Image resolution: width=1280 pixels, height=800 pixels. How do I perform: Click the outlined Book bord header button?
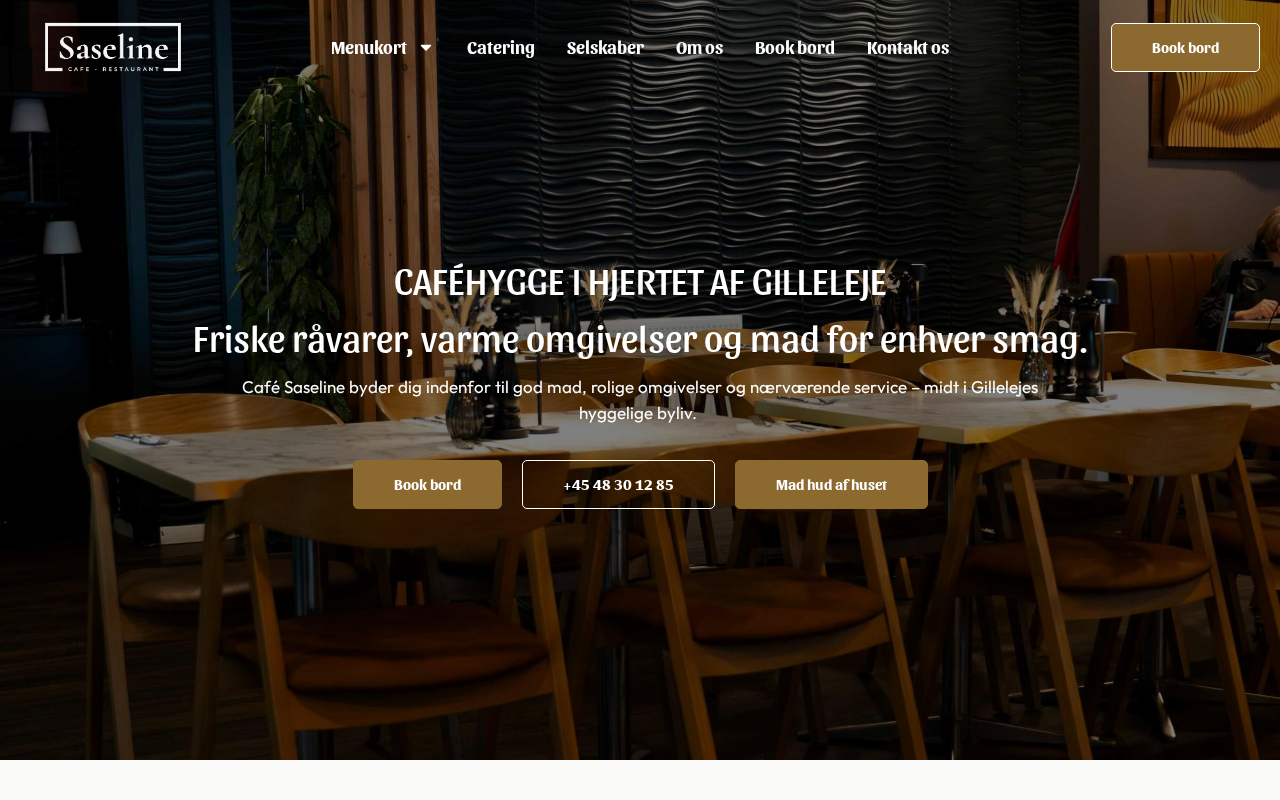[x=1185, y=47]
